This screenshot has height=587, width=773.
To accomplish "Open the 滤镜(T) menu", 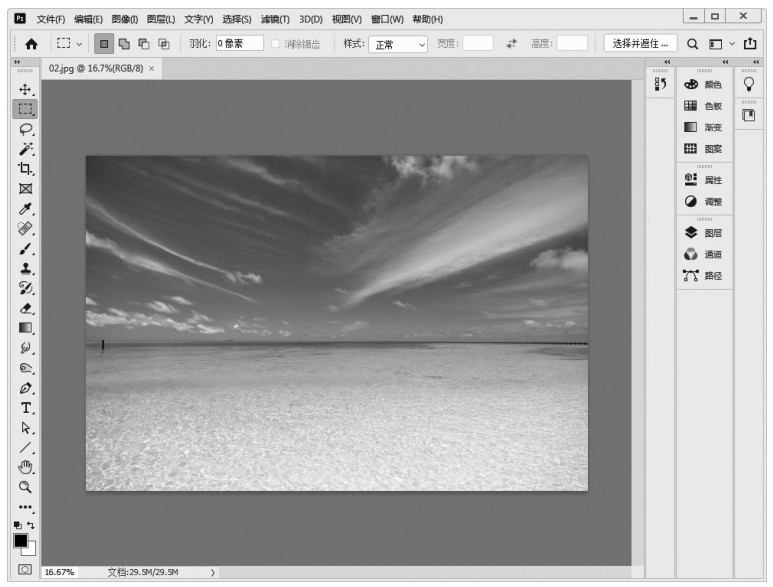I will point(275,18).
